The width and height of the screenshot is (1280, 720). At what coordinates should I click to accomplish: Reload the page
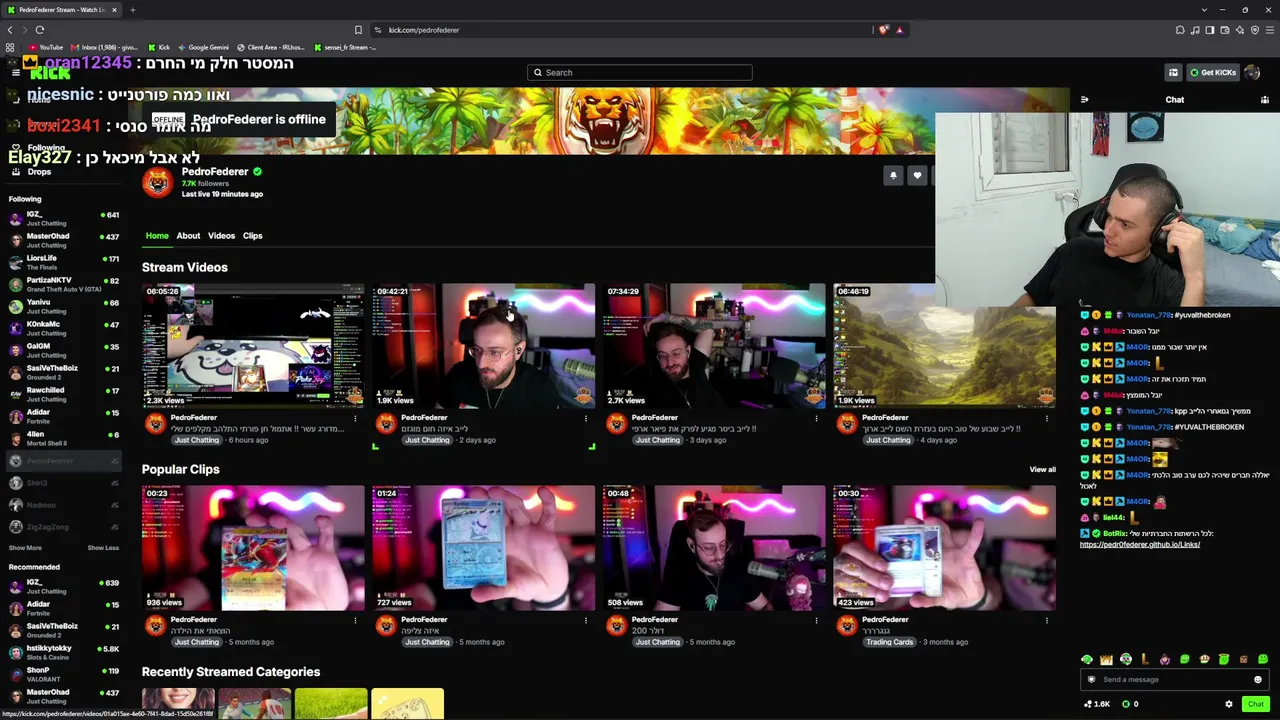coord(40,30)
